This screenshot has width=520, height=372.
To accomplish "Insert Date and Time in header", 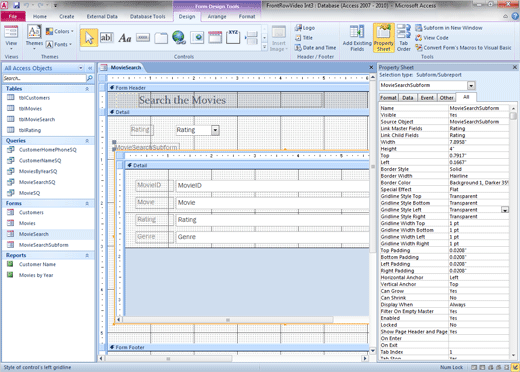I will pos(315,48).
